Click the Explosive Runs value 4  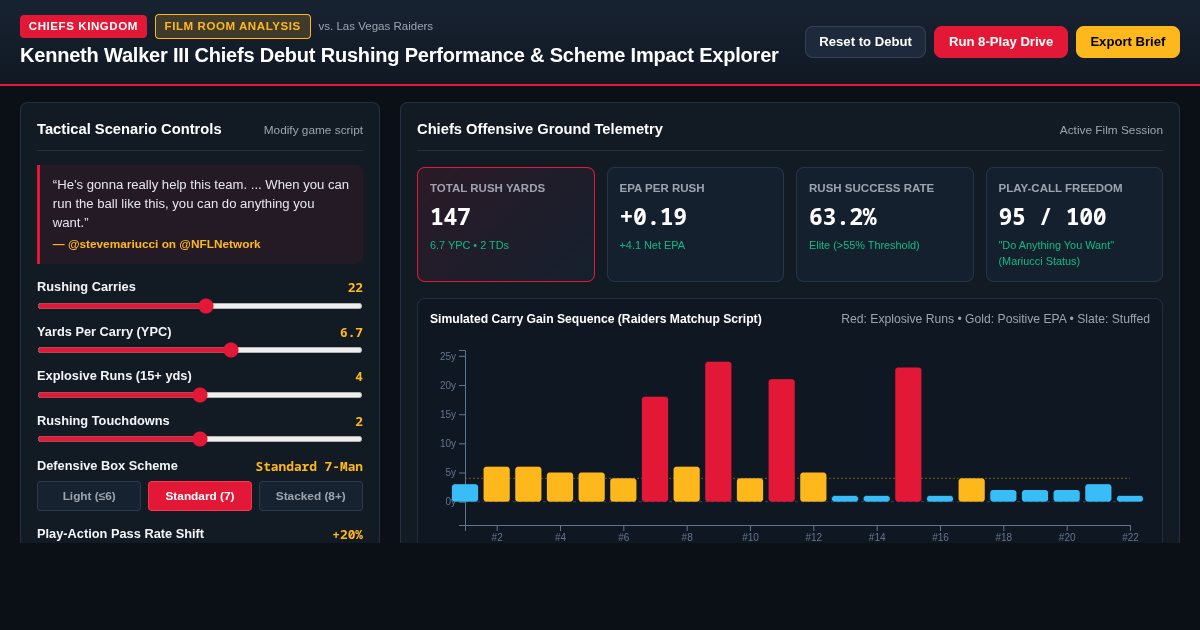point(359,376)
